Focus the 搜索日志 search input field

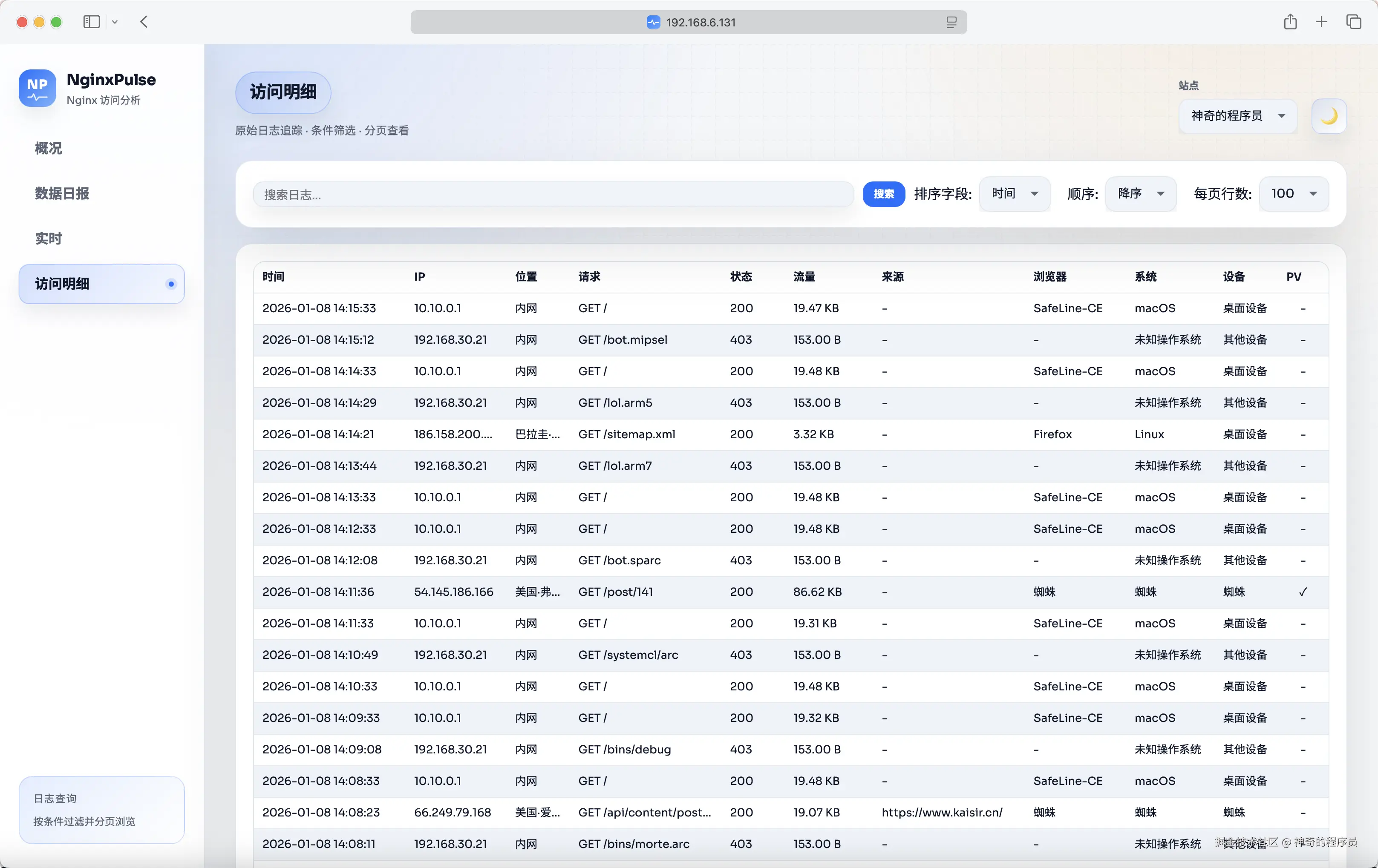click(553, 195)
